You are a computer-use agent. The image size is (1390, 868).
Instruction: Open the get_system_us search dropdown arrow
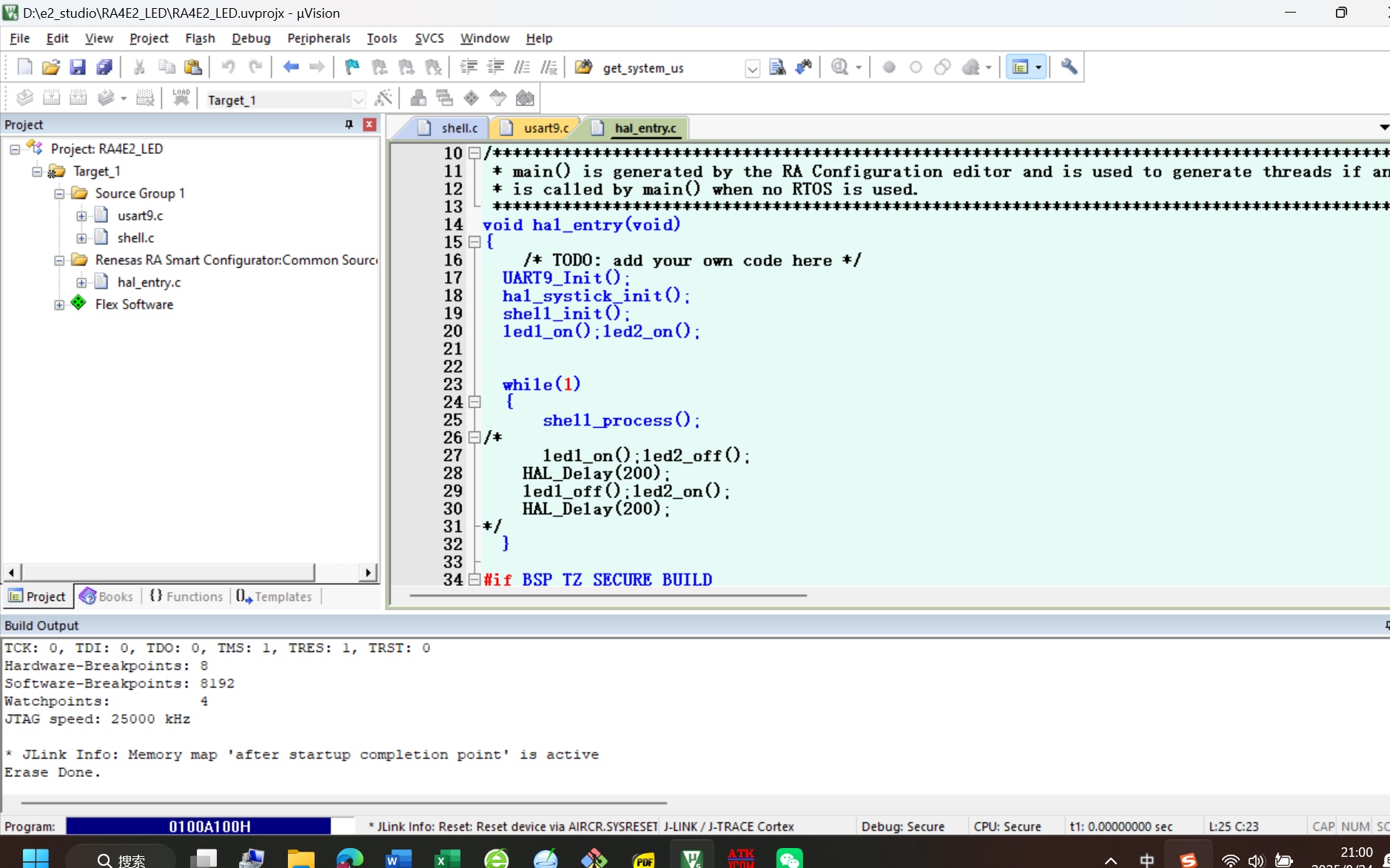(752, 69)
